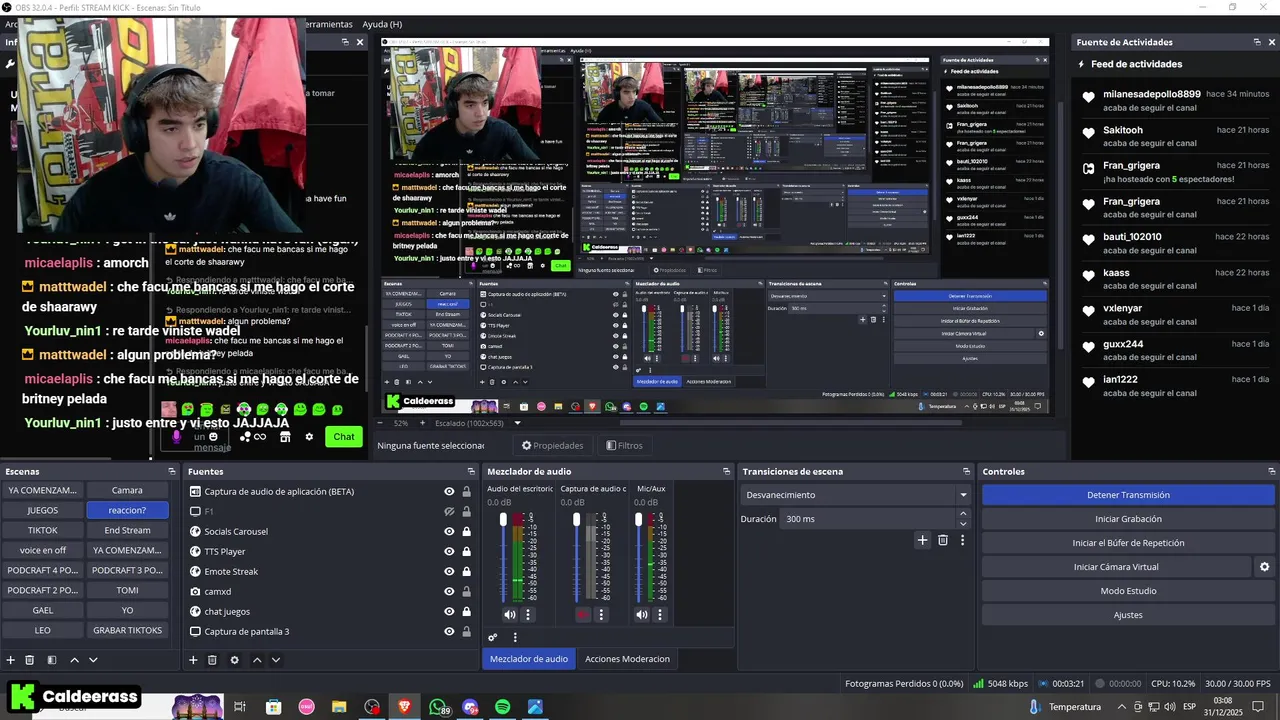Start recording with Iniciar Grabación
Screen dimensions: 1280x720
[x=1128, y=519]
